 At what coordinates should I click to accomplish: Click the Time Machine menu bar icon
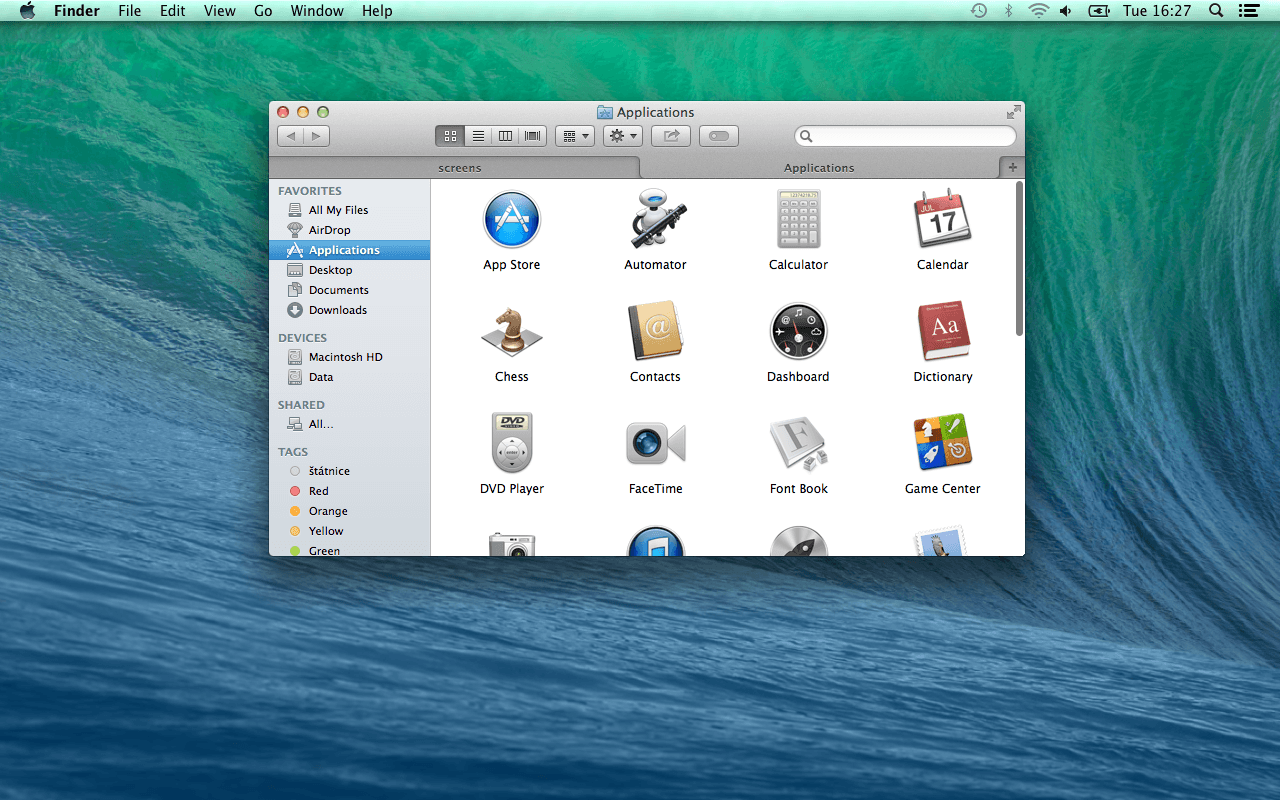point(979,11)
